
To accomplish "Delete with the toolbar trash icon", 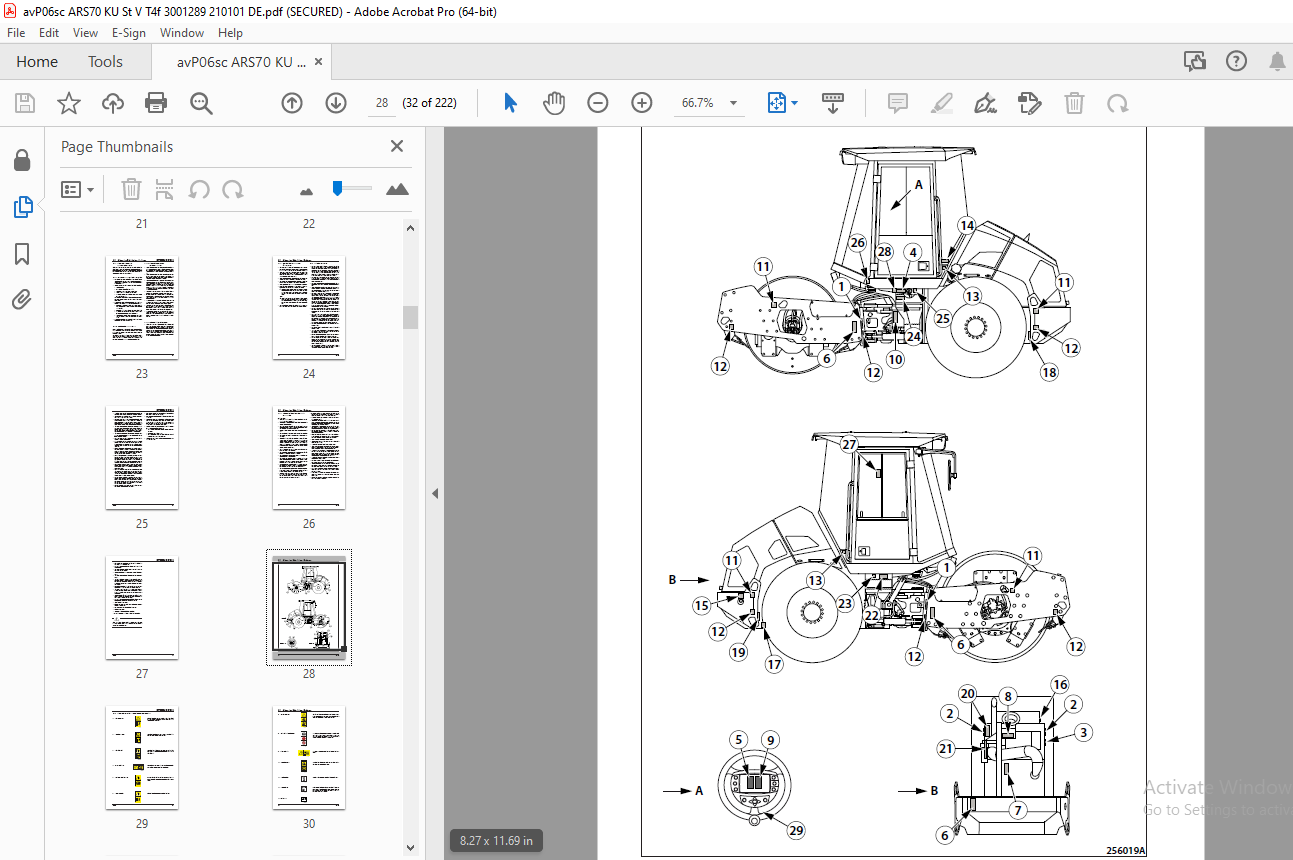I will click(x=1074, y=103).
